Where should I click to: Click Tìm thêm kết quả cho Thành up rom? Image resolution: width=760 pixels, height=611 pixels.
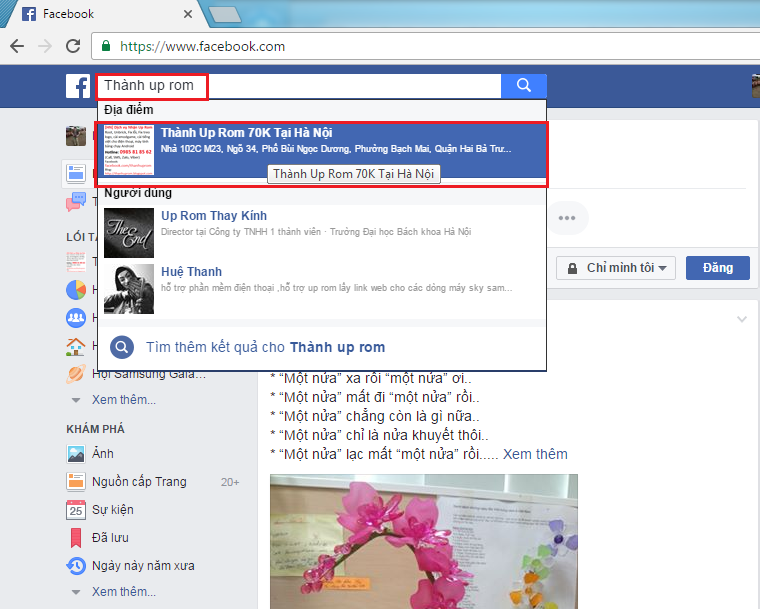(x=265, y=347)
